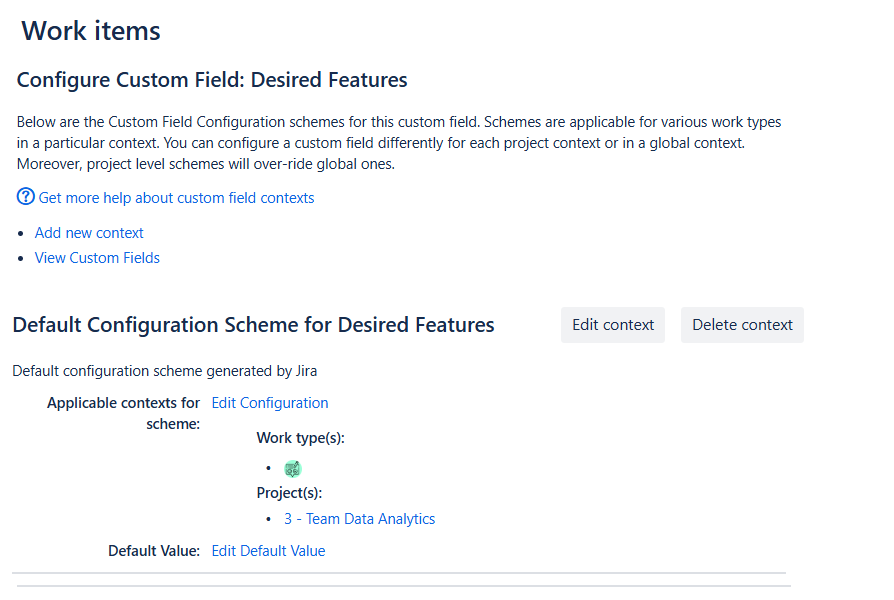Click the Default Value label

pyautogui.click(x=154, y=551)
